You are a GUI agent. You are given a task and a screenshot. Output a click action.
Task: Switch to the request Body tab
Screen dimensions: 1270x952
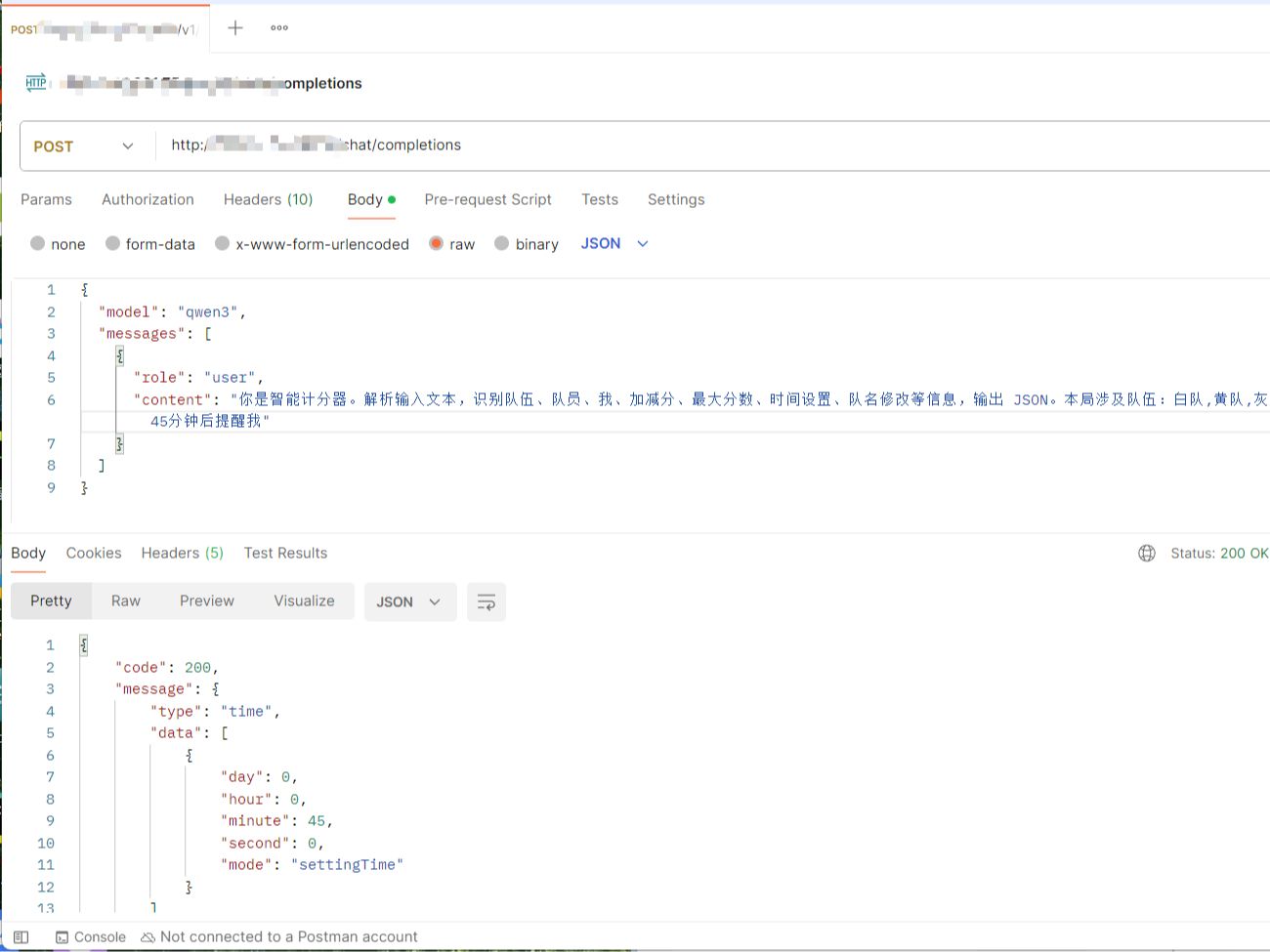pyautogui.click(x=371, y=199)
